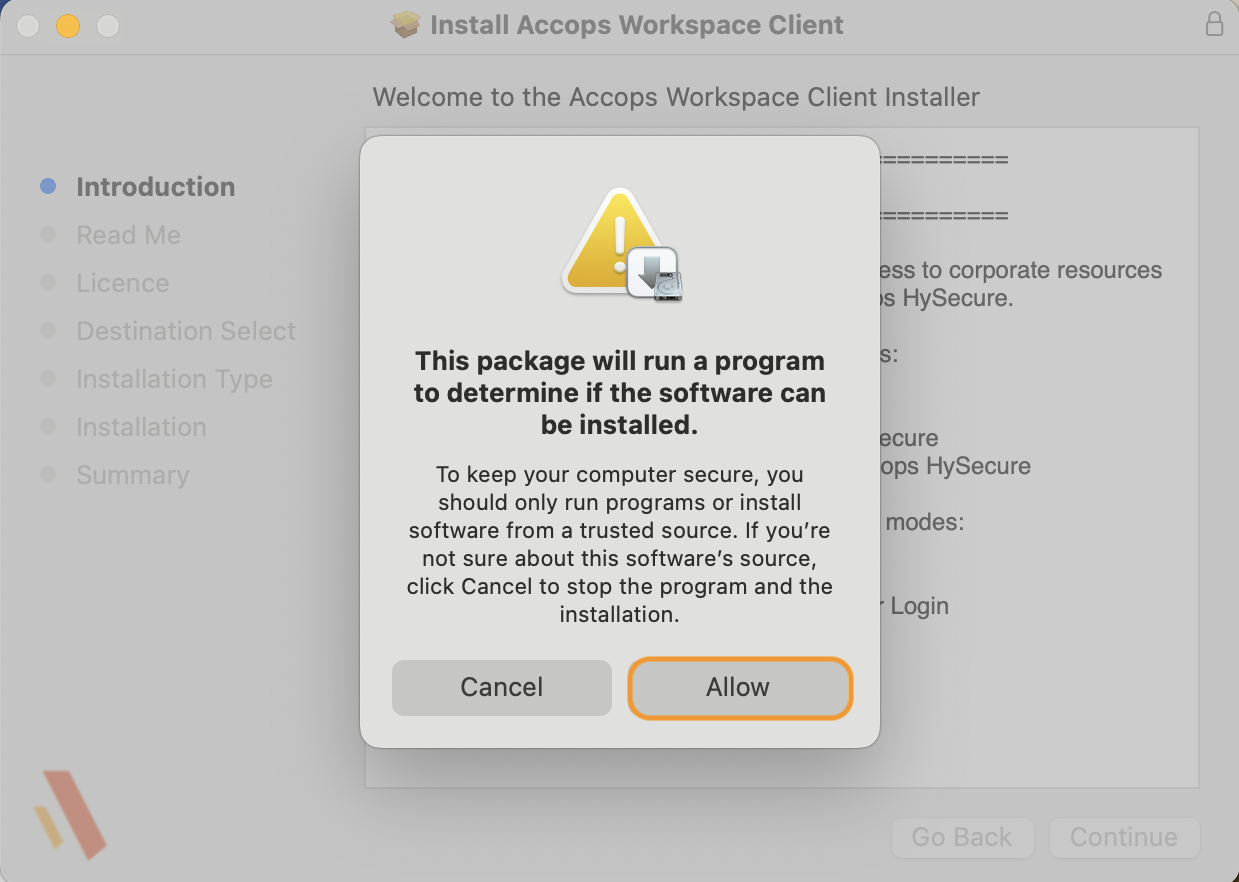The height and width of the screenshot is (882, 1239).
Task: Select the Introduction step in the sidebar
Action: pyautogui.click(x=156, y=187)
